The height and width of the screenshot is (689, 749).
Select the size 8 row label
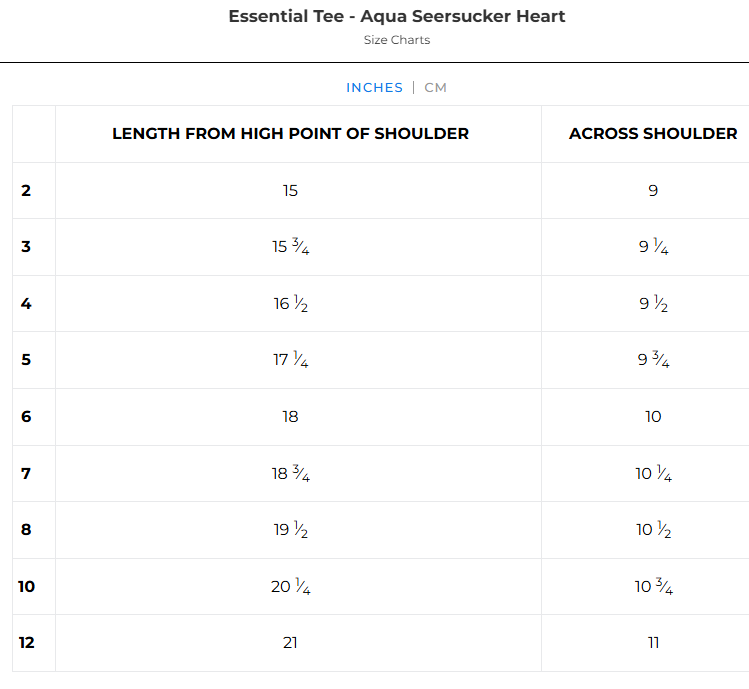[x=26, y=529]
